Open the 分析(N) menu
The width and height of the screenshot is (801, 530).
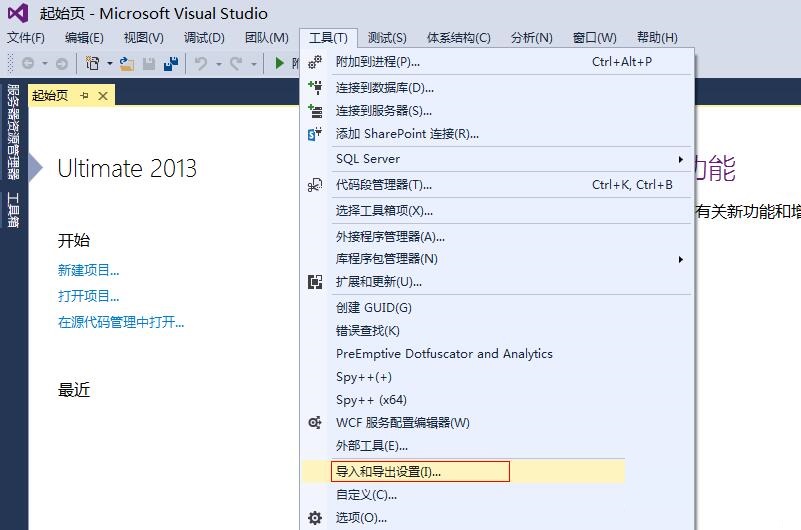point(532,38)
